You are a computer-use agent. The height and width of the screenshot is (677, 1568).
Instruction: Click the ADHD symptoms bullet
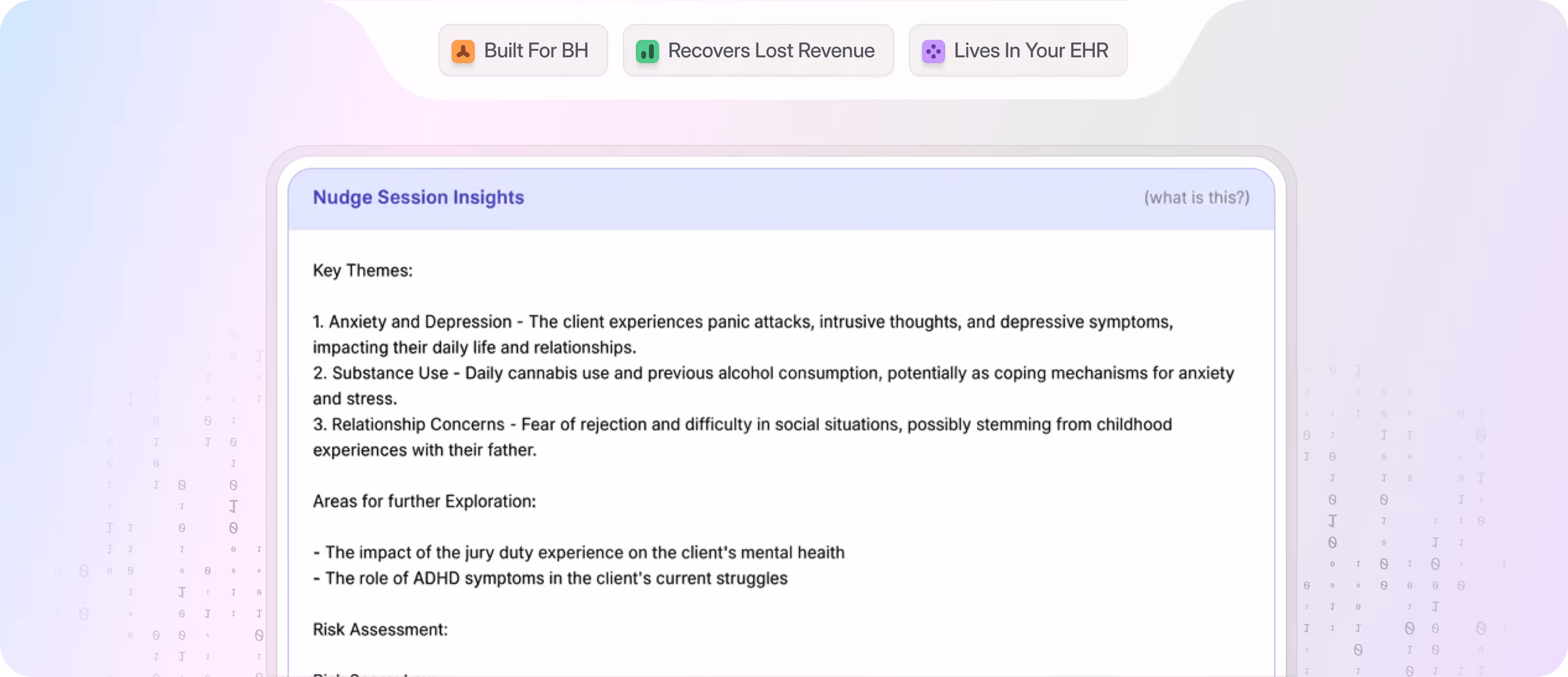click(x=550, y=578)
